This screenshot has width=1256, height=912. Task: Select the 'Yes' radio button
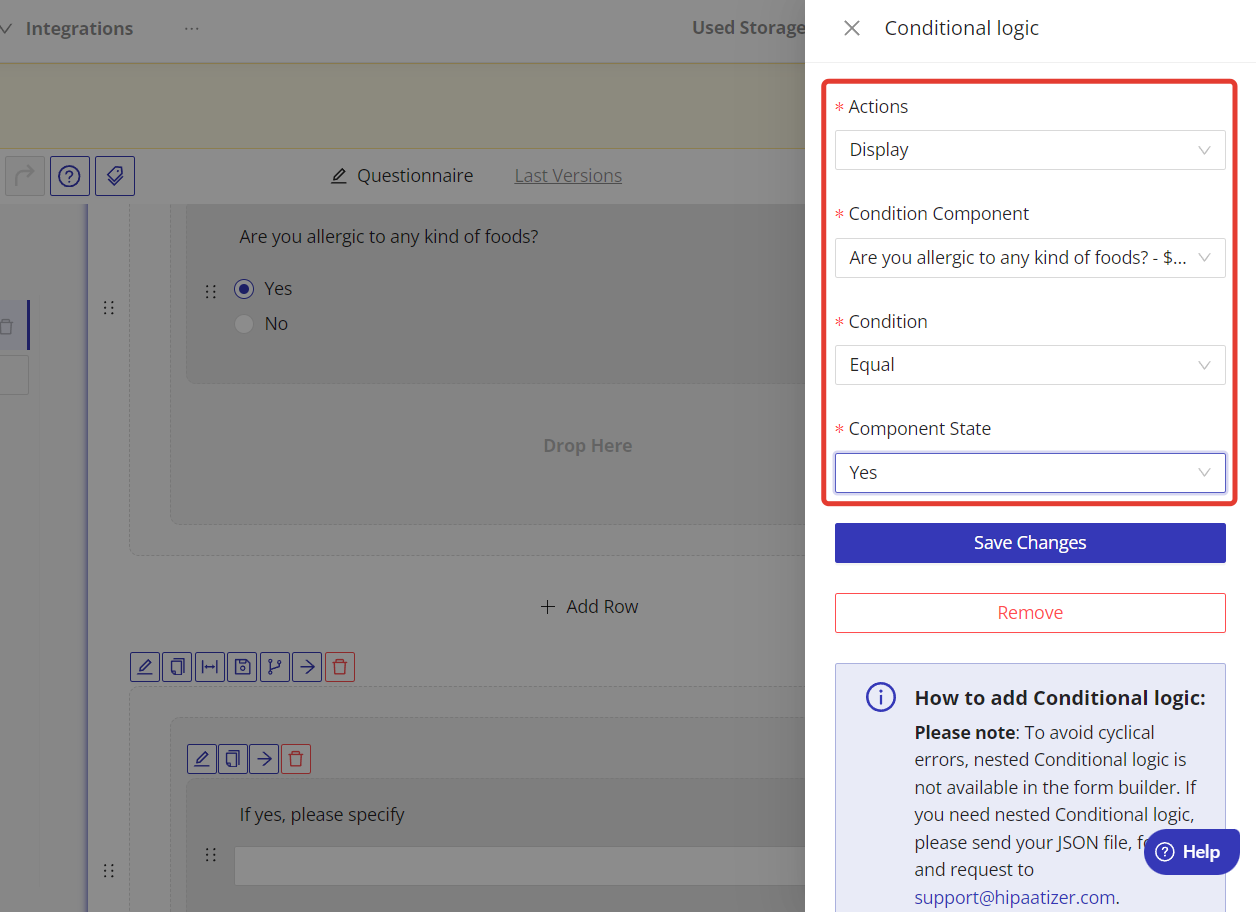coord(244,289)
